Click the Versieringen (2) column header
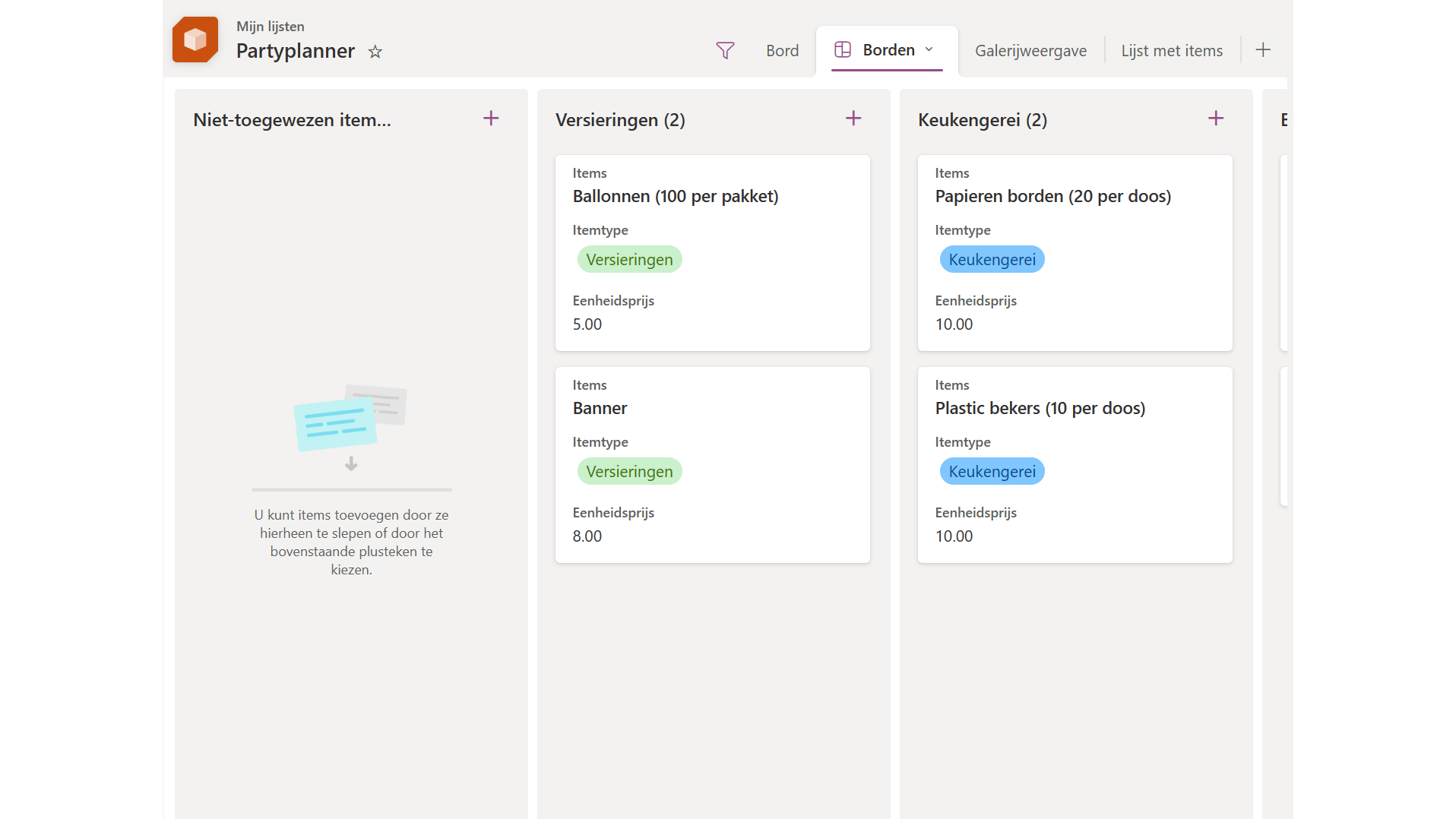This screenshot has height=819, width=1456. [620, 120]
